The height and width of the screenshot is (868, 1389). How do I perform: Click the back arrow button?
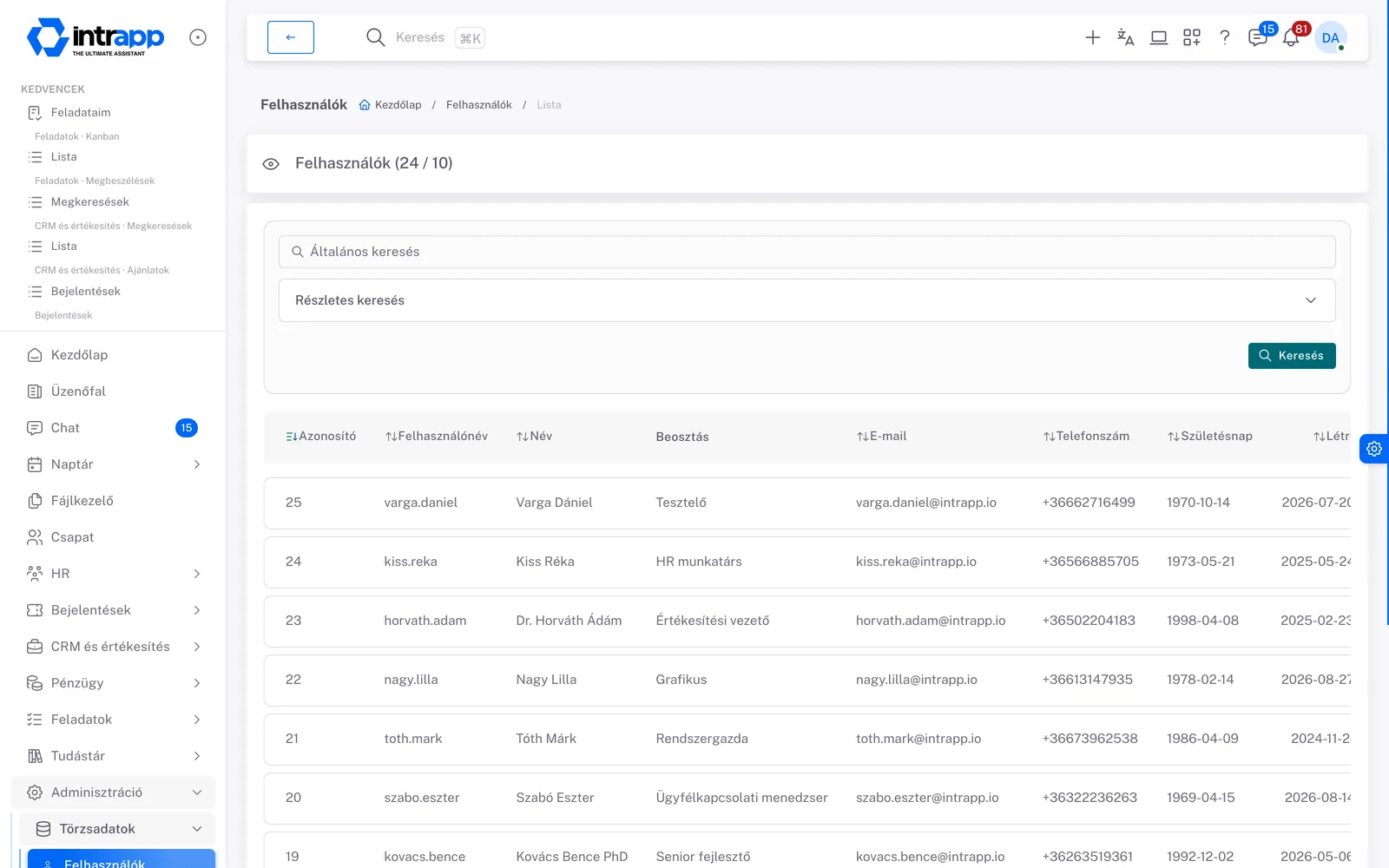point(291,37)
